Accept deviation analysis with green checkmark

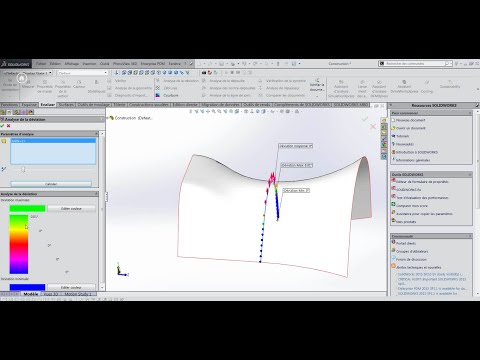[x=2, y=126]
